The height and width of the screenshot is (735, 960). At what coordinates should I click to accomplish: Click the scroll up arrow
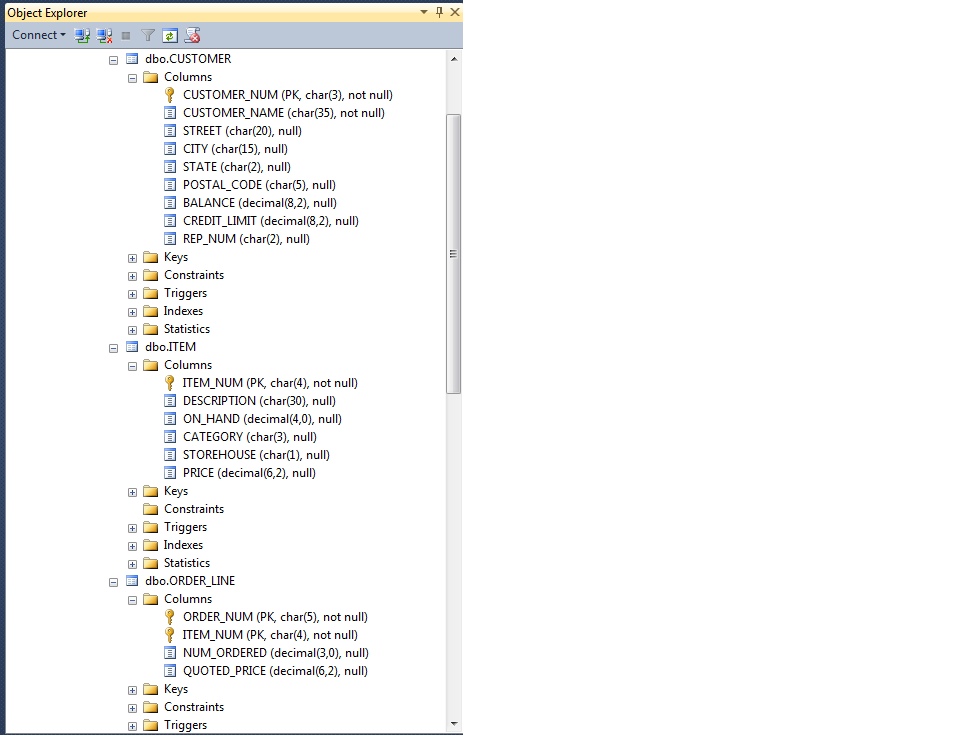(x=454, y=59)
